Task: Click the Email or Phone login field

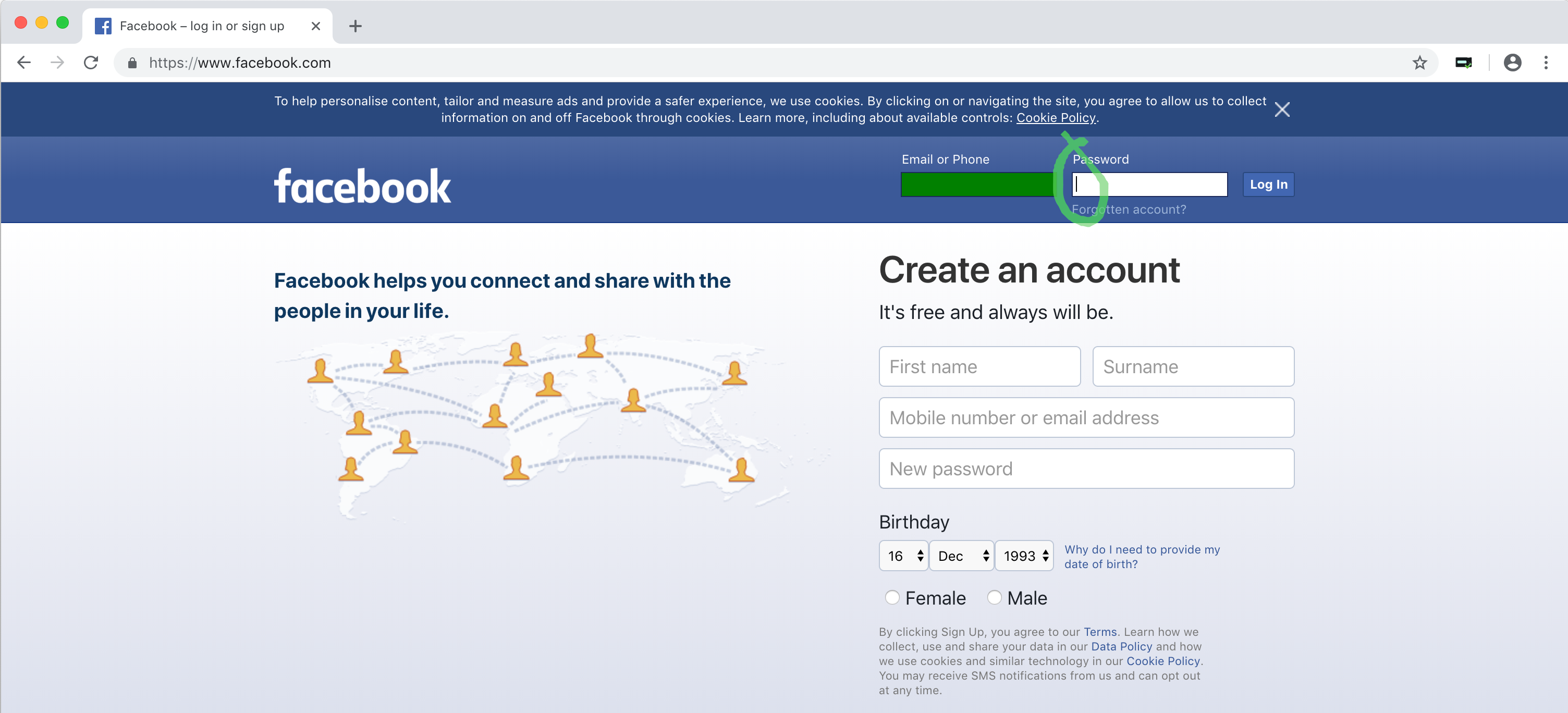Action: click(979, 185)
